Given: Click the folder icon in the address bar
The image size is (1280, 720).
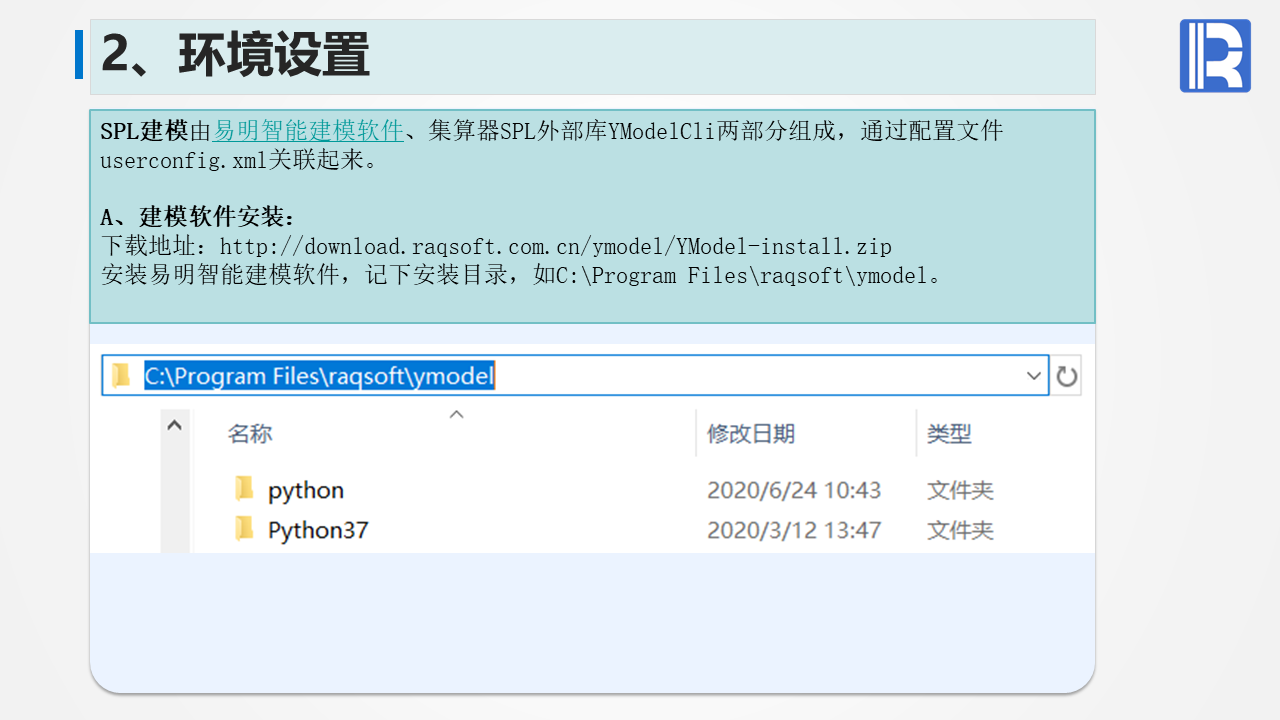Looking at the screenshot, I should (121, 376).
